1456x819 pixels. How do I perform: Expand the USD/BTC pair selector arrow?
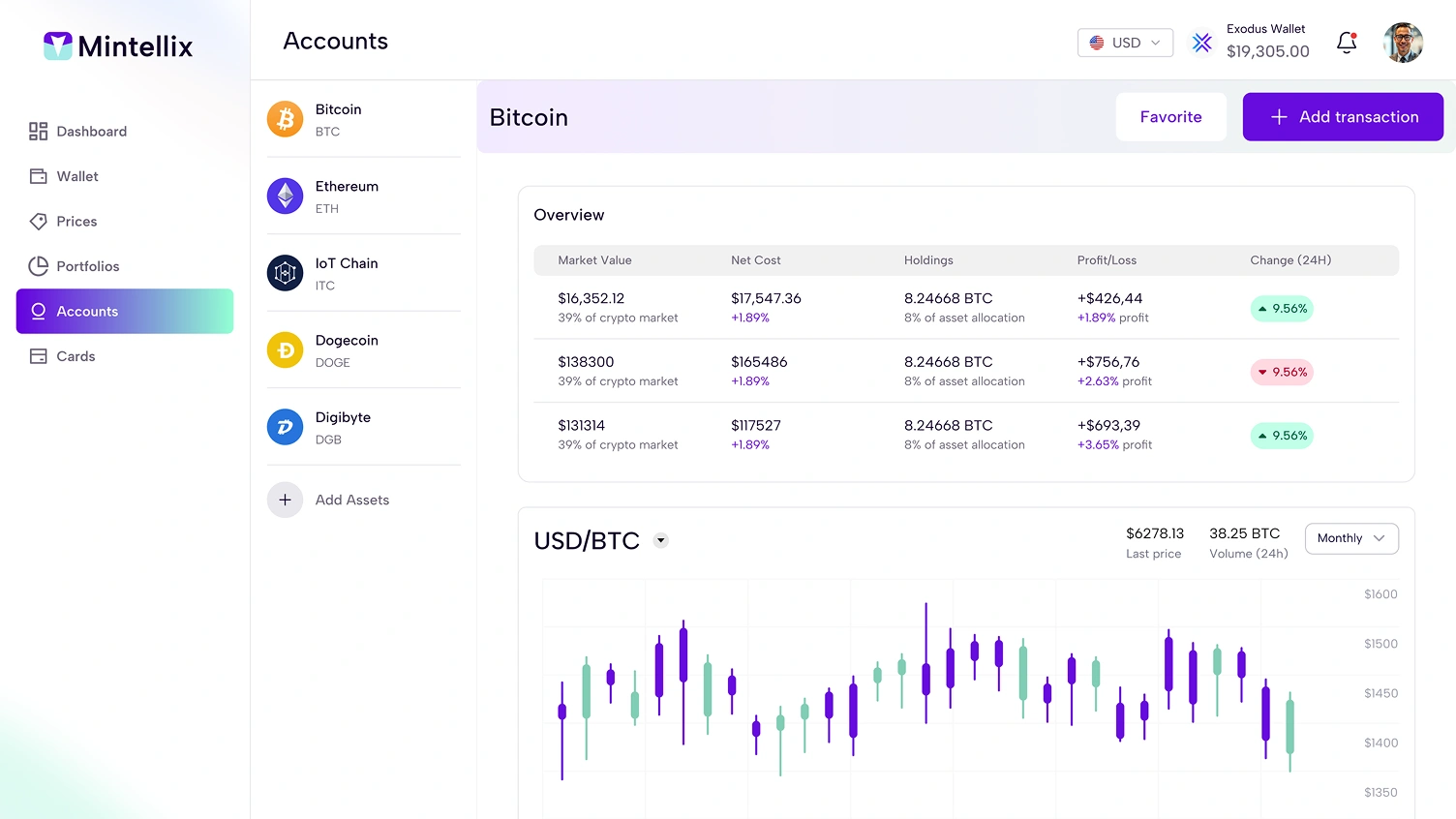(x=660, y=541)
